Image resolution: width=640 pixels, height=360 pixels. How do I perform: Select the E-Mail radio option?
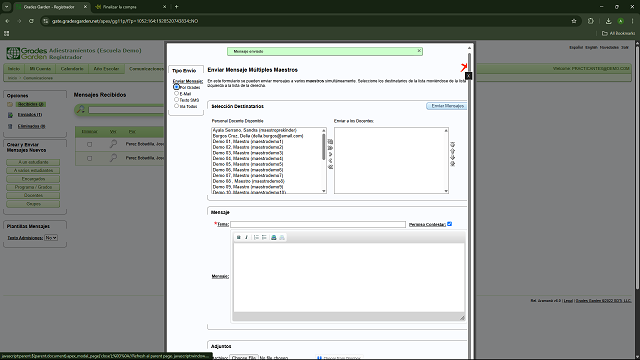point(176,93)
